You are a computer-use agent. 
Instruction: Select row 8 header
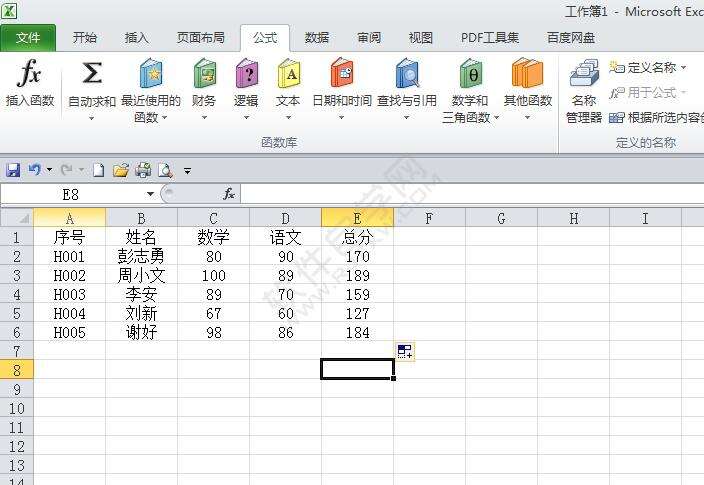click(x=17, y=370)
